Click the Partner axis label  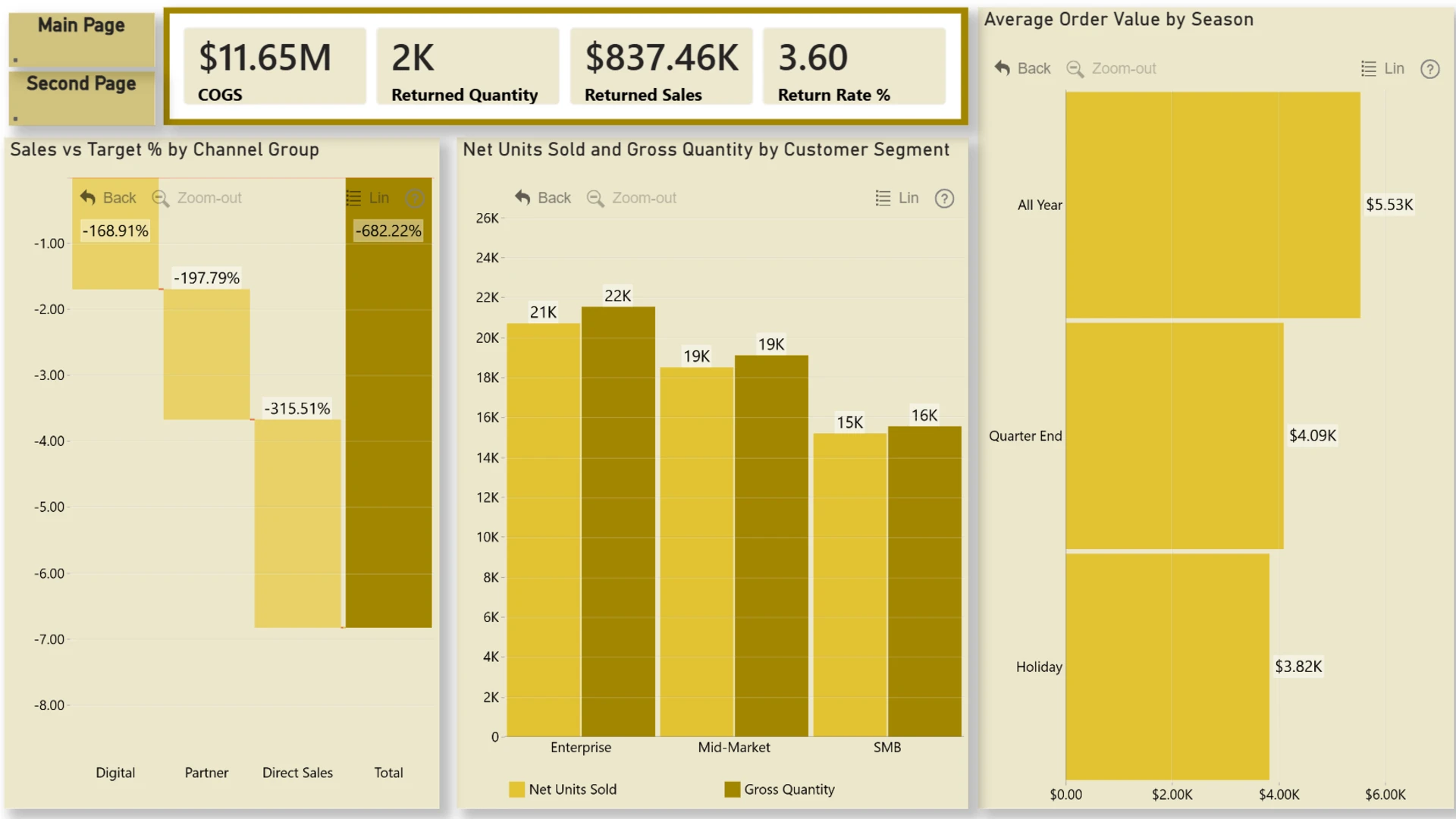click(x=206, y=773)
